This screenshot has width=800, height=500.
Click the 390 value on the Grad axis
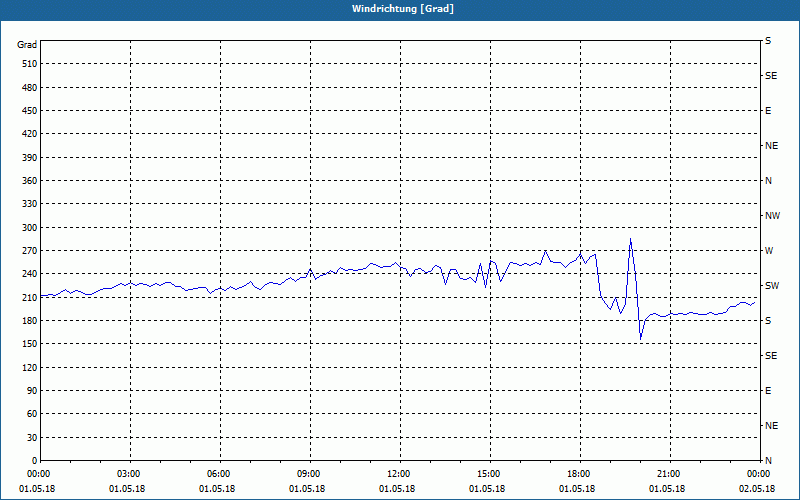point(30,158)
